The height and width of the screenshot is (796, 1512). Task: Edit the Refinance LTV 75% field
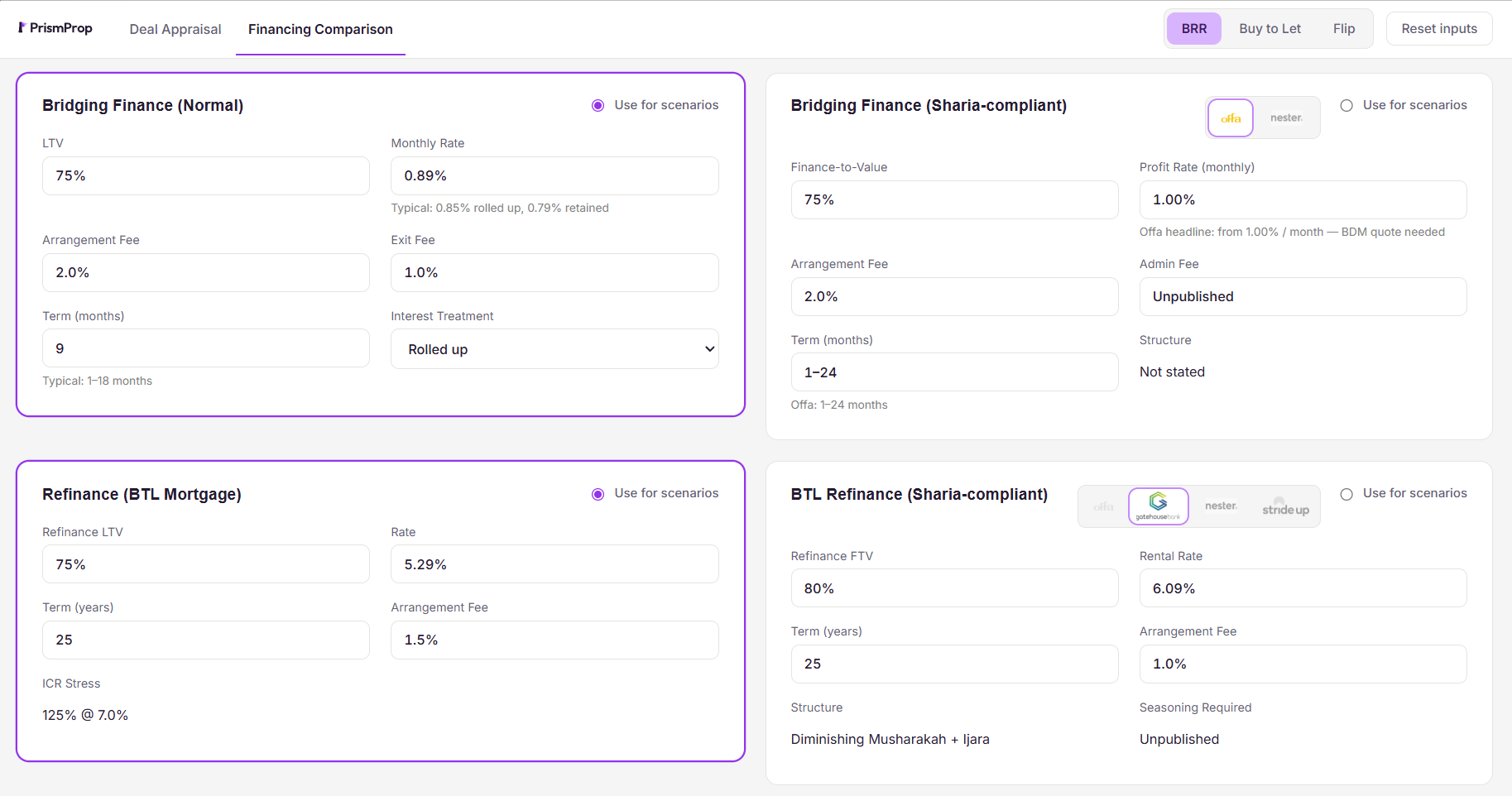pyautogui.click(x=206, y=564)
